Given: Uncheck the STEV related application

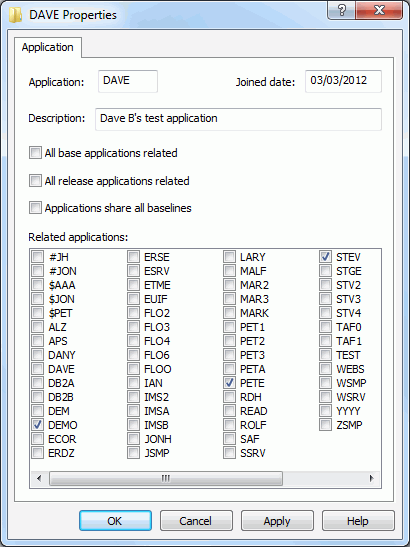Looking at the screenshot, I should [x=325, y=257].
